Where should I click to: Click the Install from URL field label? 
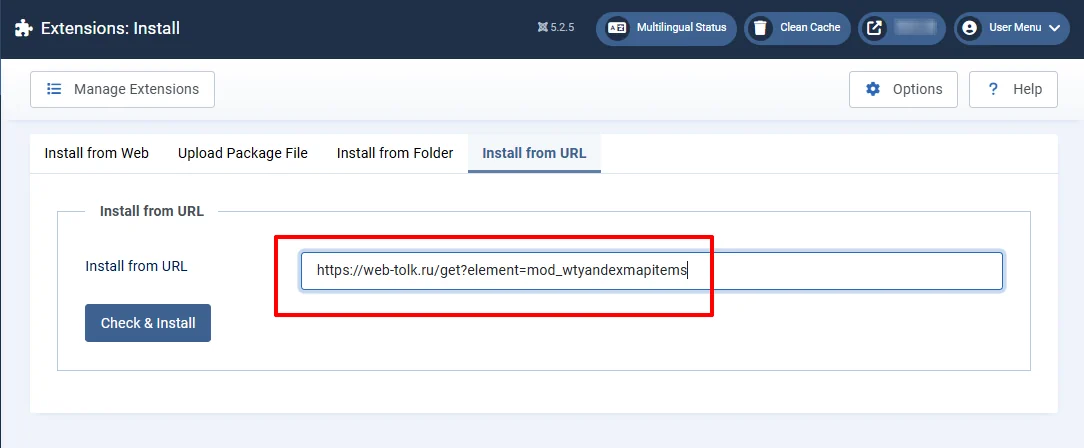click(x=136, y=266)
